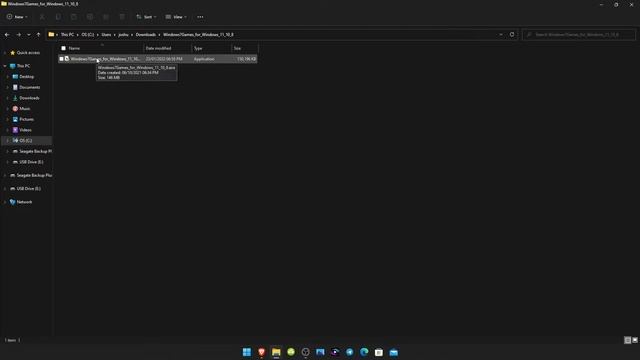Sort by the Name column header

[74, 48]
